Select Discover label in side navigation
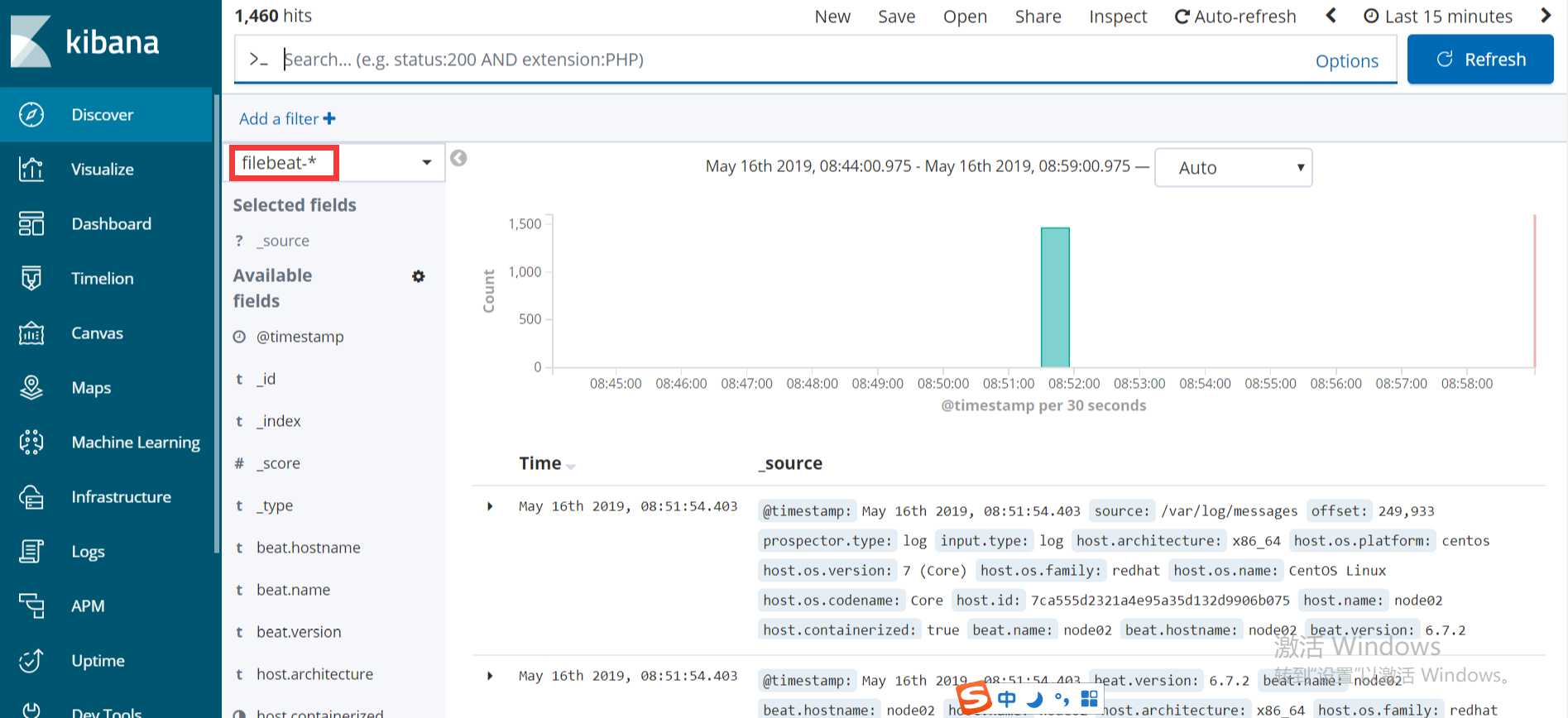 pos(103,114)
